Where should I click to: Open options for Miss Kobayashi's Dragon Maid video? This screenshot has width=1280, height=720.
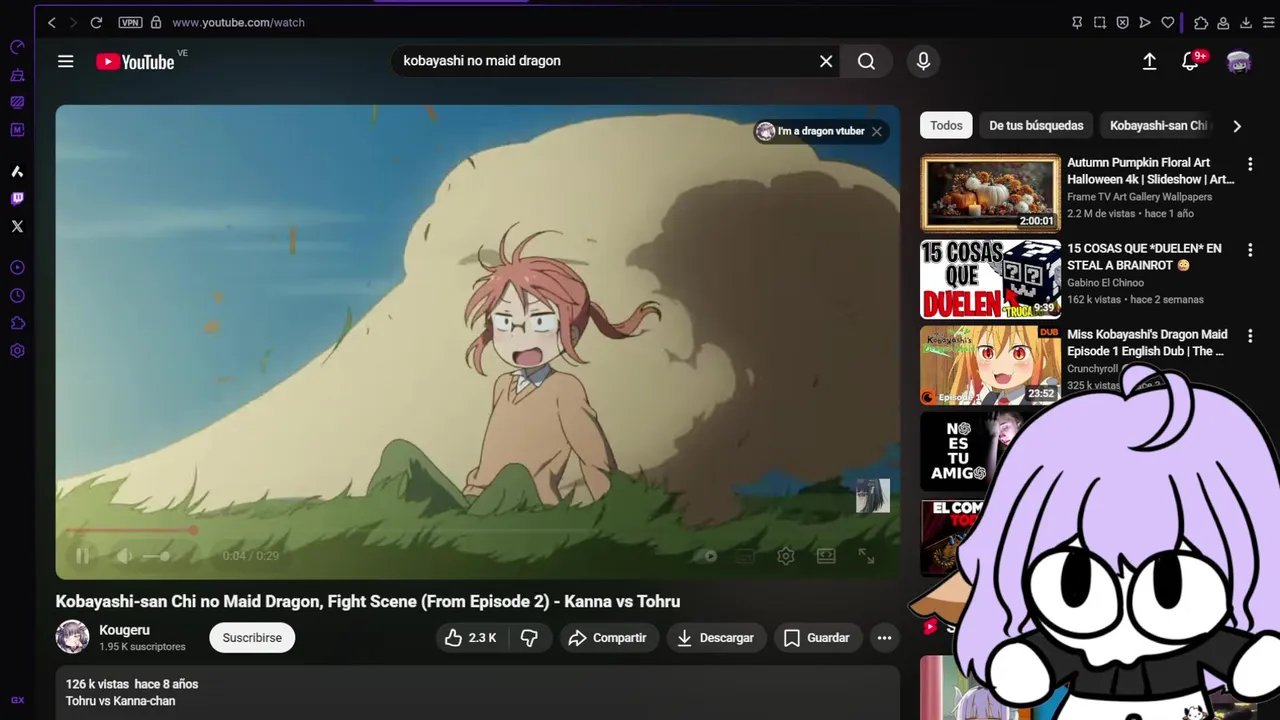(1250, 336)
